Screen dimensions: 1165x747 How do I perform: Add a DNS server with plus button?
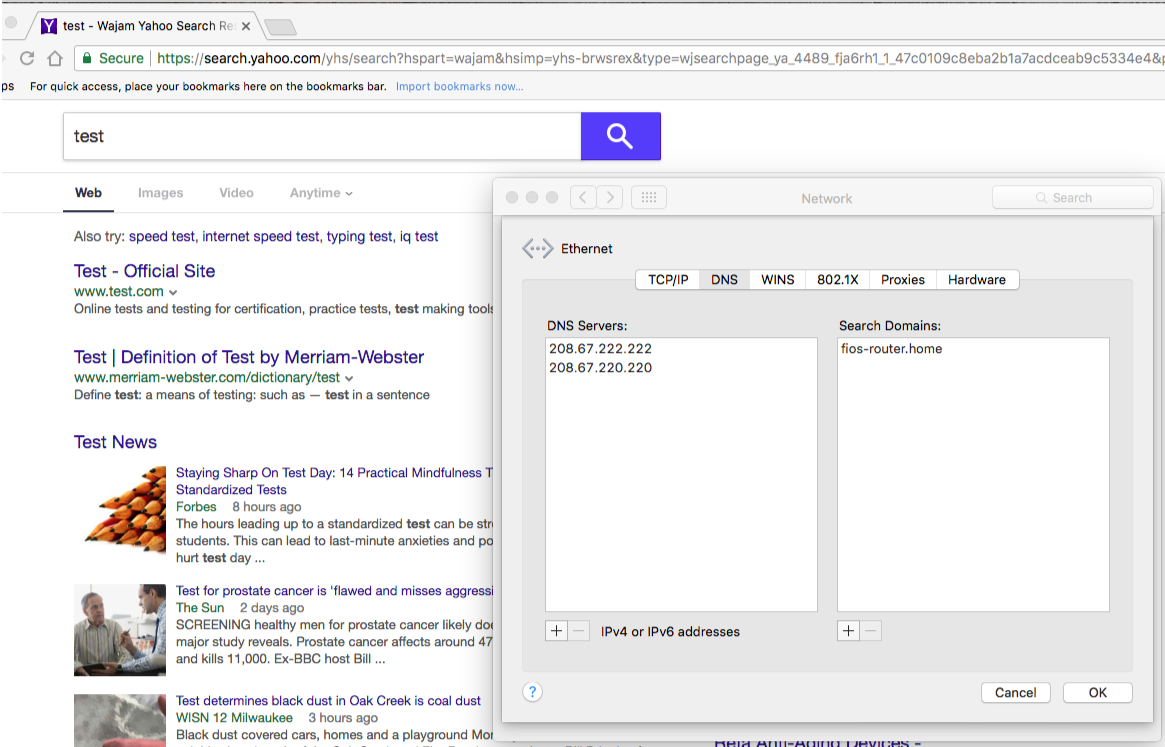(x=556, y=631)
